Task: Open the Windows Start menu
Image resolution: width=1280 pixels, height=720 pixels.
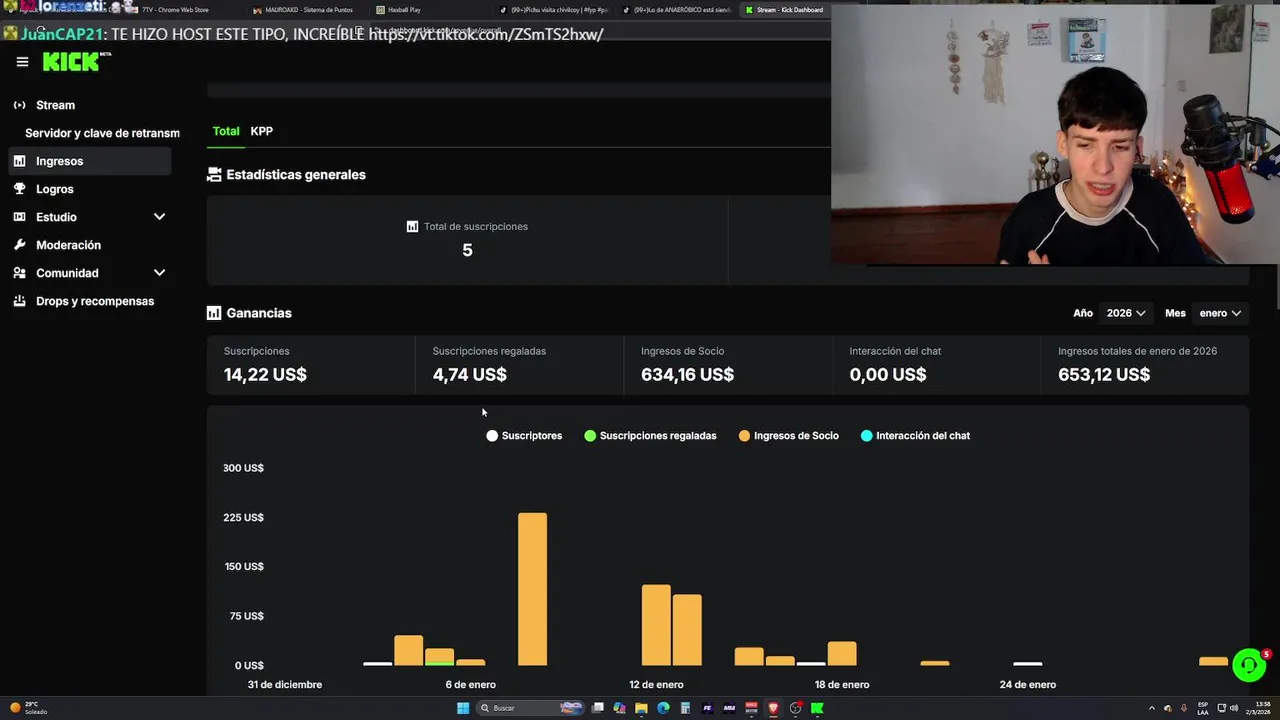Action: click(463, 708)
